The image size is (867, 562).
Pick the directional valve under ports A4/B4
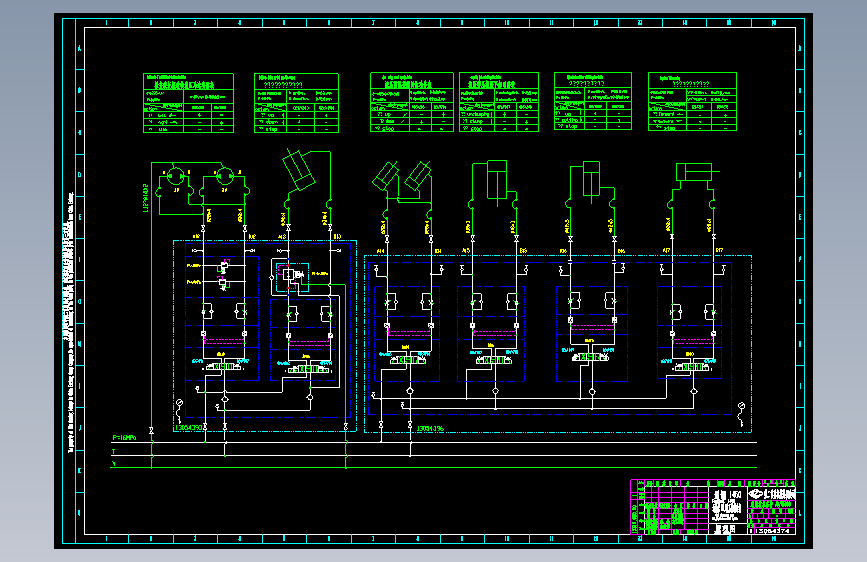(409, 360)
